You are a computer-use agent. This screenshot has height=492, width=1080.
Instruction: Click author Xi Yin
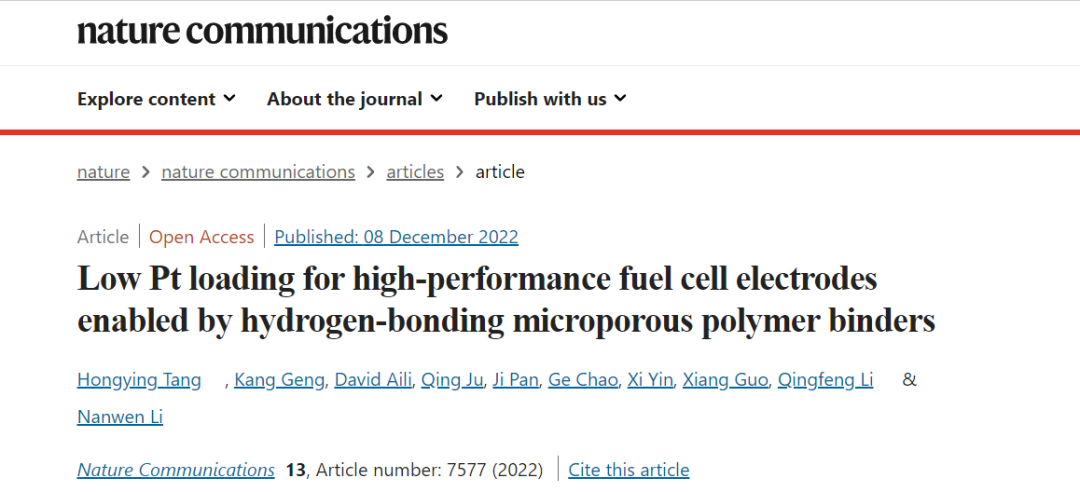coord(650,380)
